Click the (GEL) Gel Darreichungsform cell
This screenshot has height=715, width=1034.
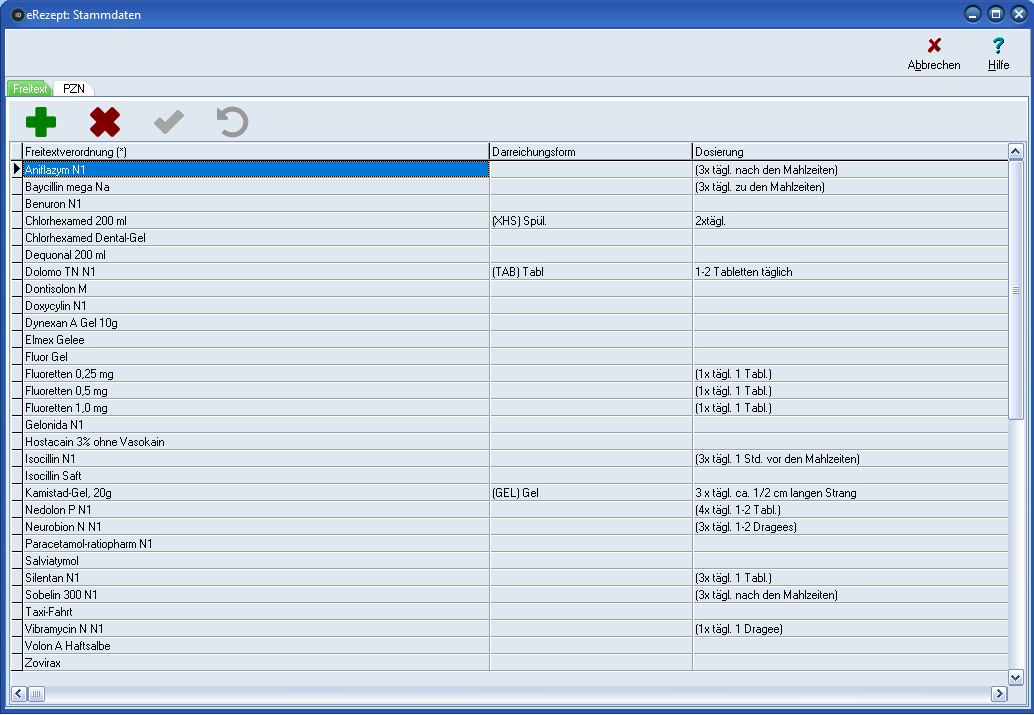click(x=591, y=493)
